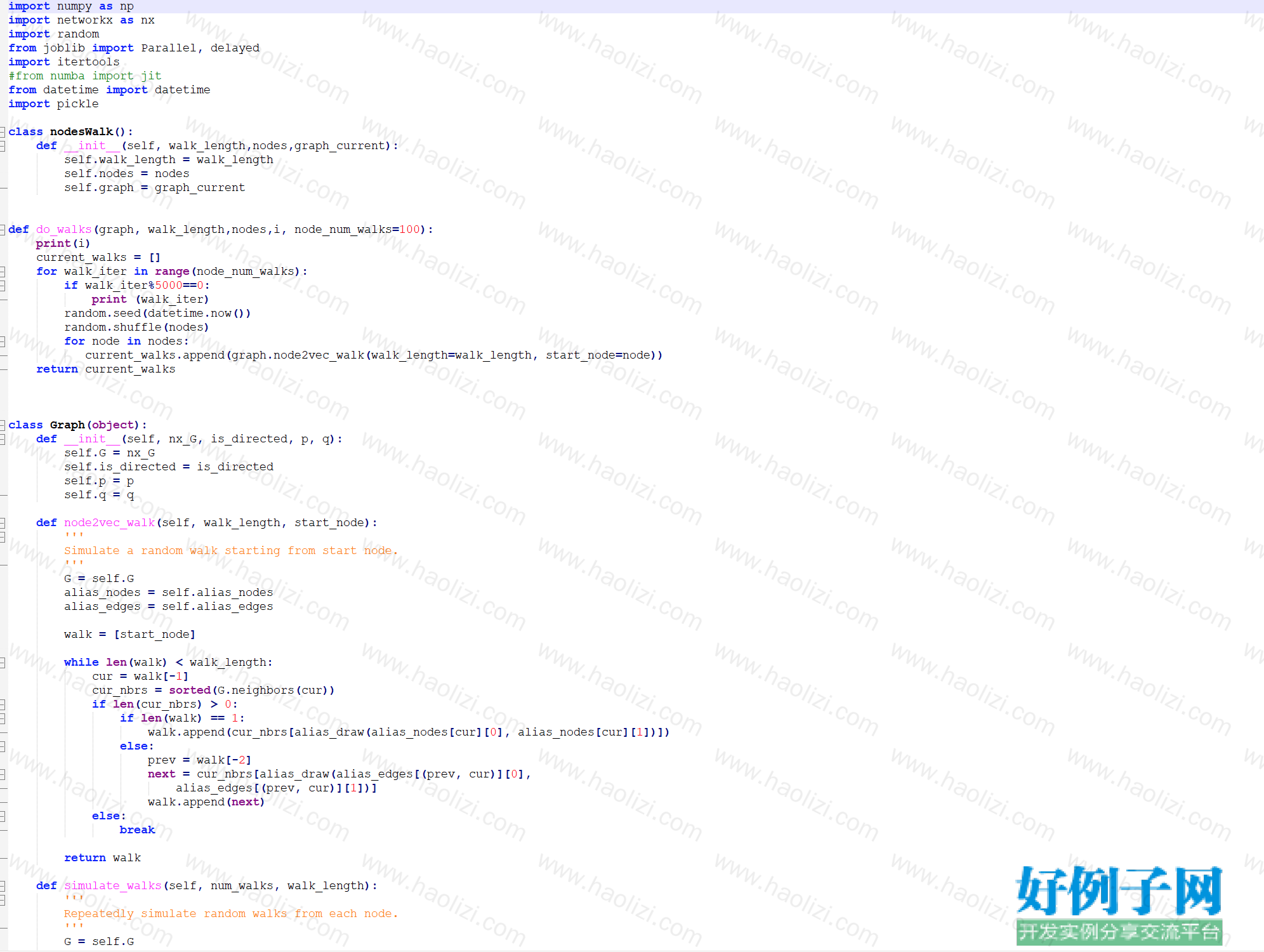Image resolution: width=1264 pixels, height=952 pixels.
Task: Click 'alias_edges = self.alias_edges' line
Action: 169,607
